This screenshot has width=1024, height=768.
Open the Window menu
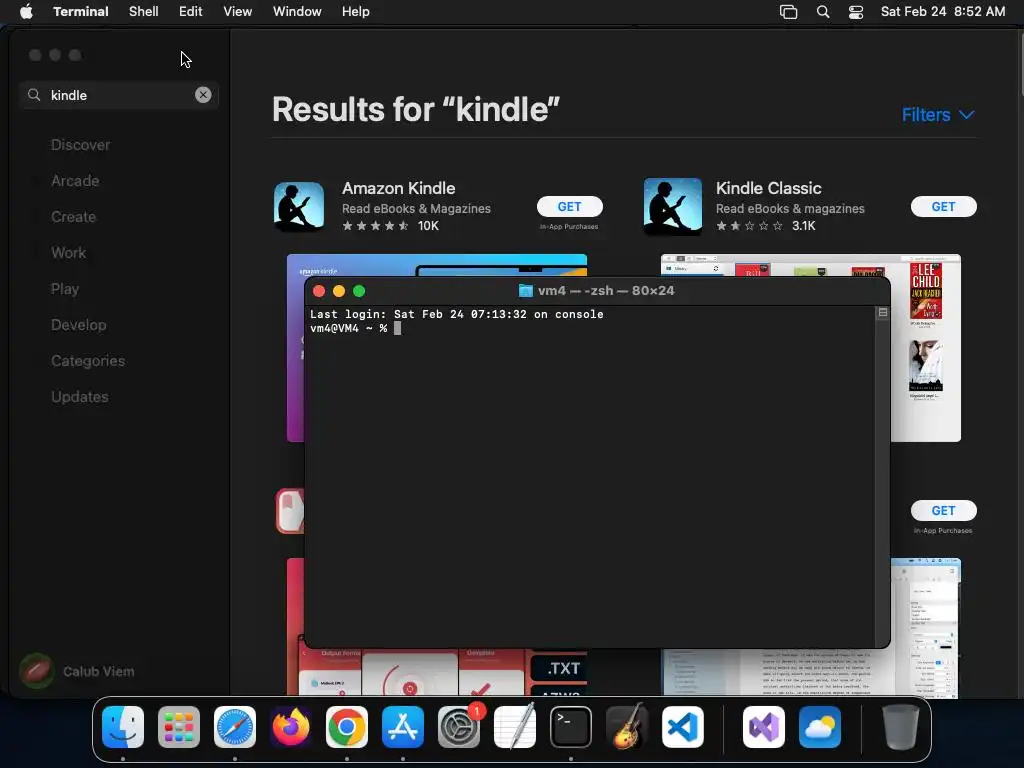(x=297, y=12)
